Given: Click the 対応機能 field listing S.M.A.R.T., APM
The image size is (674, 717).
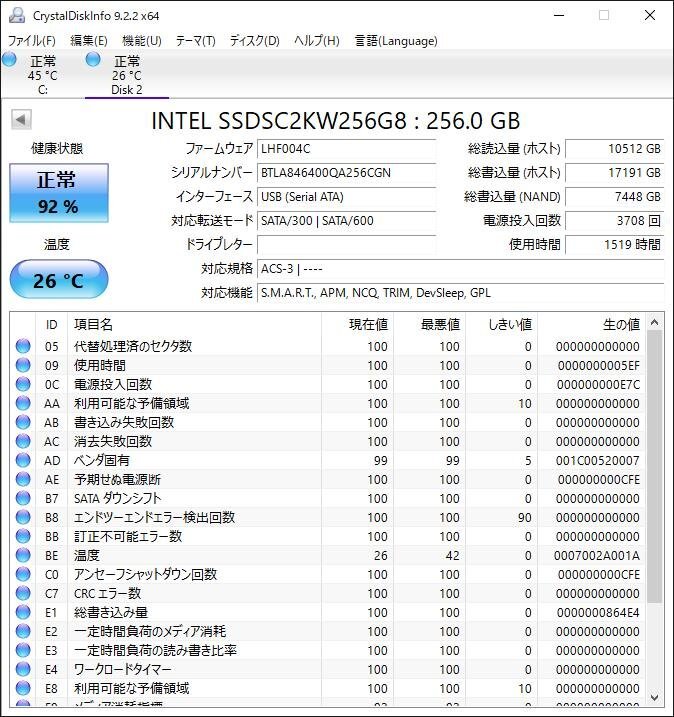Looking at the screenshot, I should point(460,293).
